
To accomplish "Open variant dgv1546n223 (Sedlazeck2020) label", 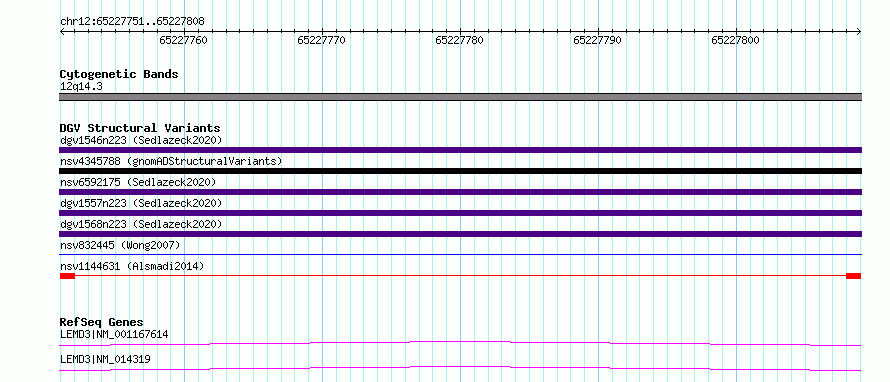I will 141,140.
